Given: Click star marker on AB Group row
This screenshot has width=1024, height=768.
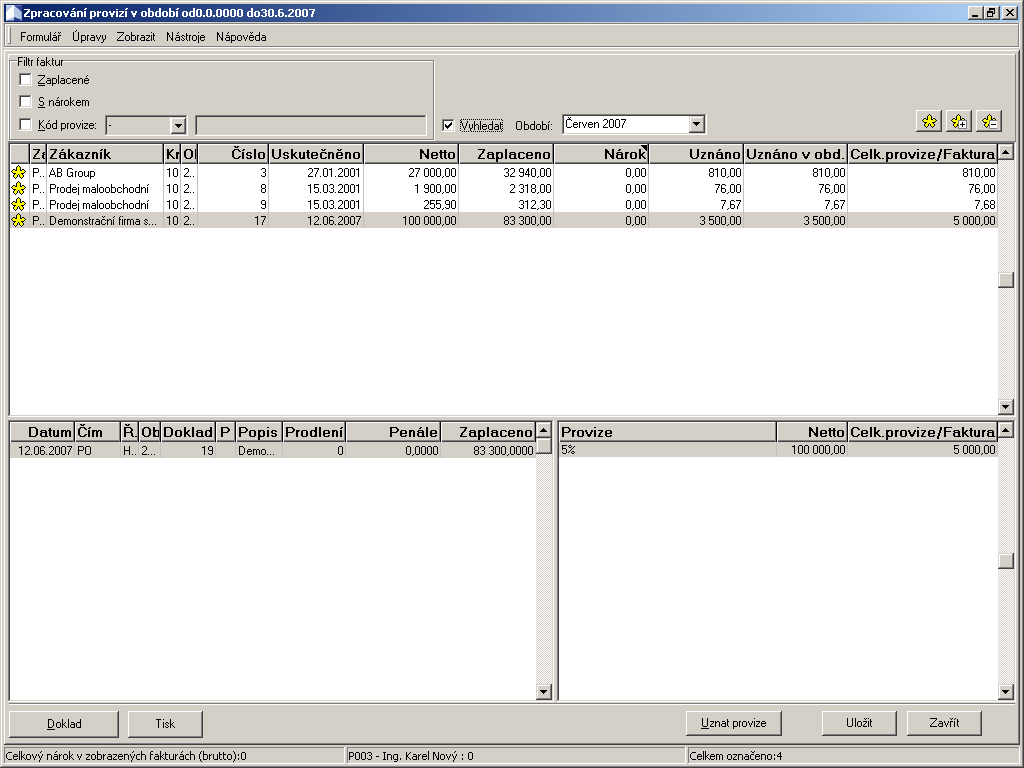Looking at the screenshot, I should pos(19,172).
